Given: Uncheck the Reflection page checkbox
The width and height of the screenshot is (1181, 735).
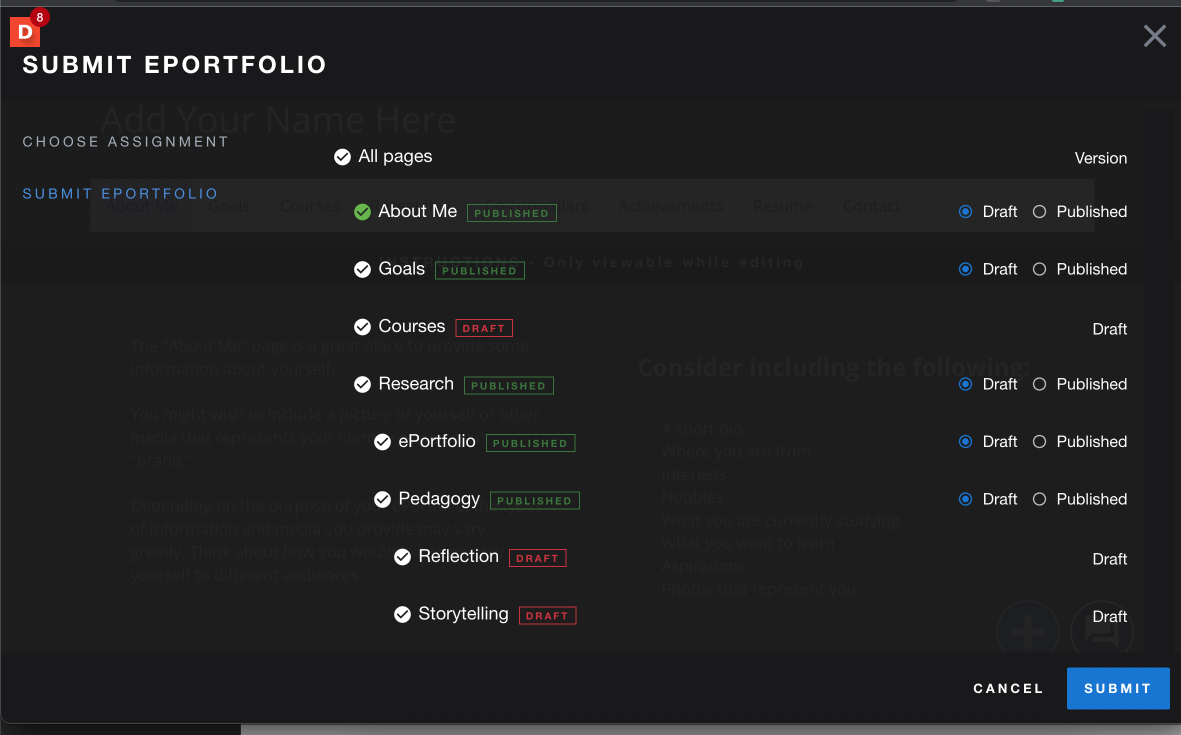Looking at the screenshot, I should pyautogui.click(x=402, y=557).
